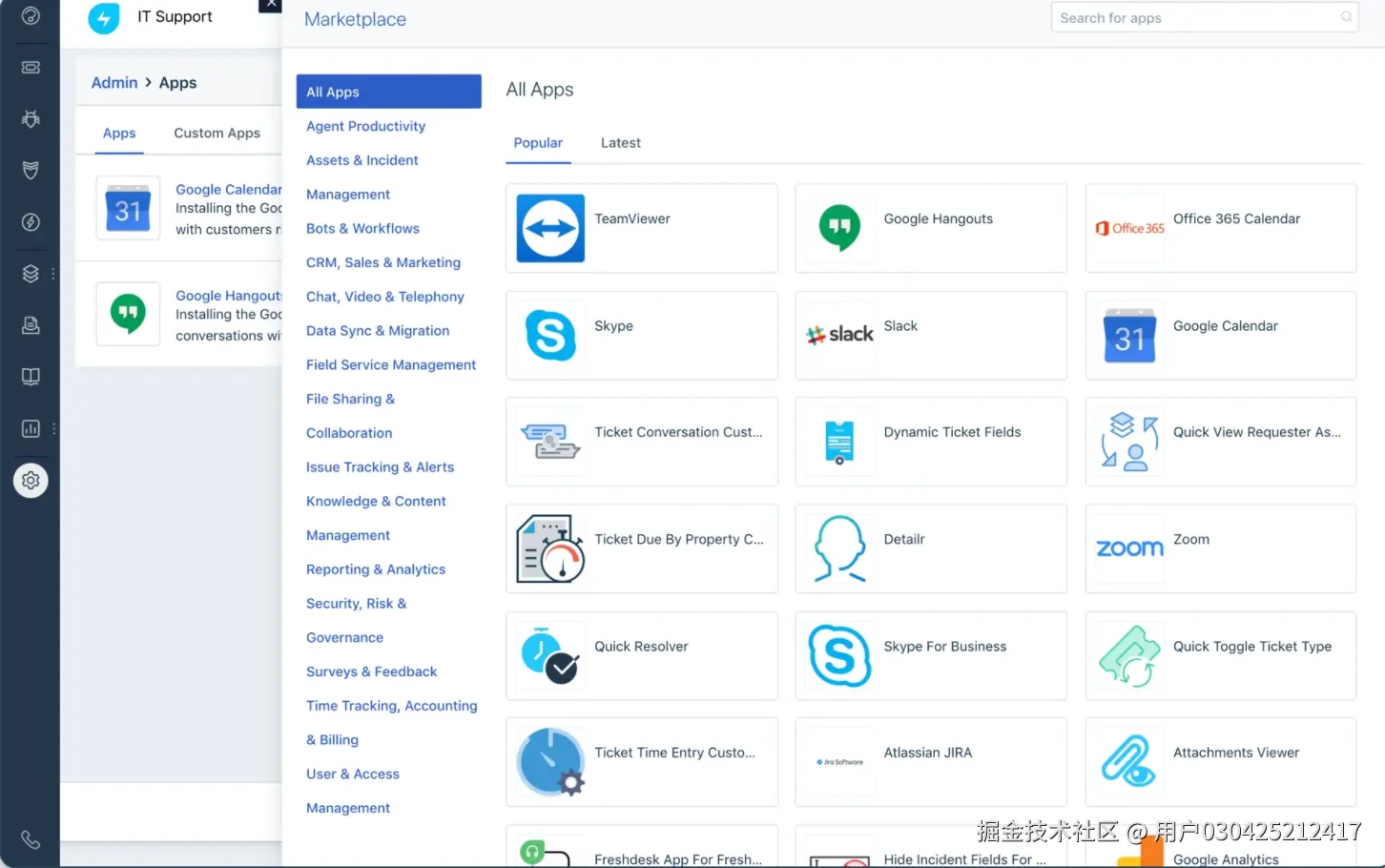Select the All Apps category
Screen dimensions: 1385x868
332,91
